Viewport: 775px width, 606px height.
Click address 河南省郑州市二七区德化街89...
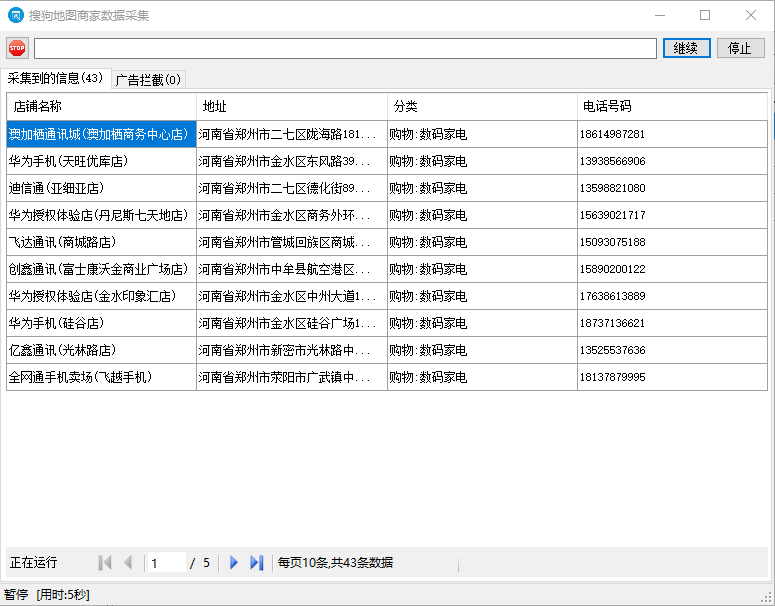point(284,188)
